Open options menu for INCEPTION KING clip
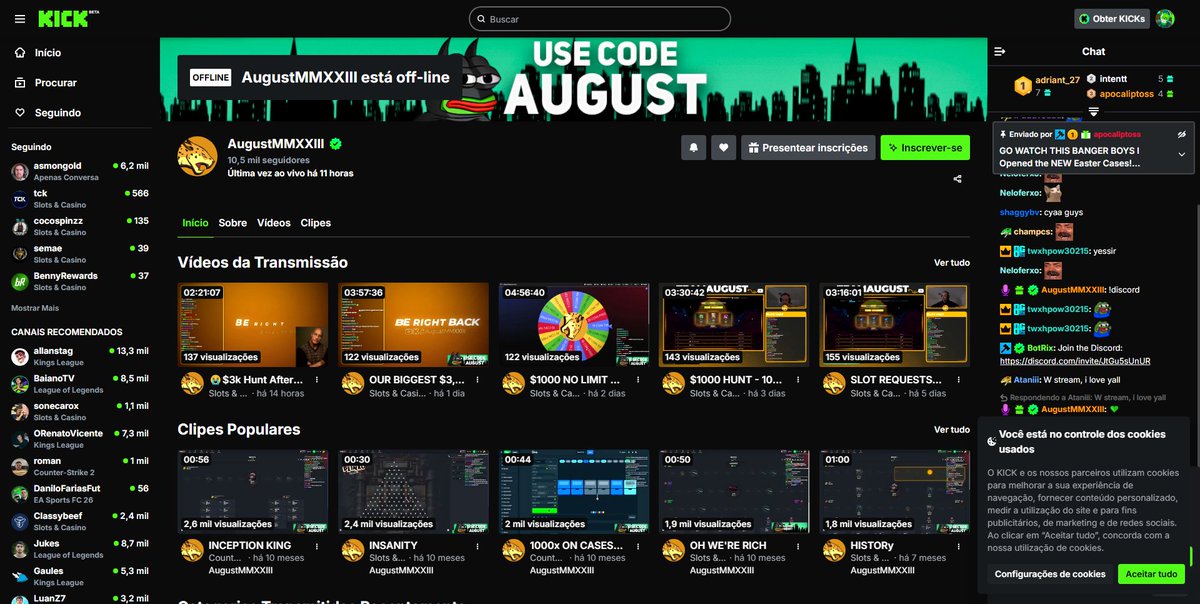Viewport: 1200px width, 604px height. [317, 546]
